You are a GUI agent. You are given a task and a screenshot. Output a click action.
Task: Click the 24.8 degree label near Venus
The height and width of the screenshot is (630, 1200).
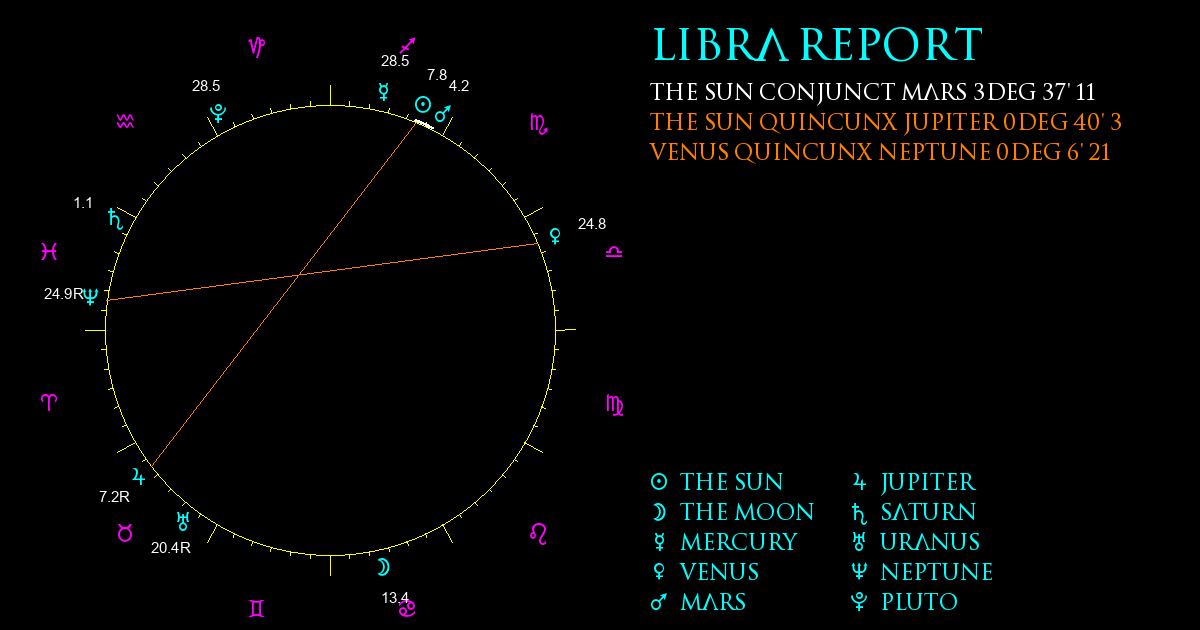click(x=592, y=223)
